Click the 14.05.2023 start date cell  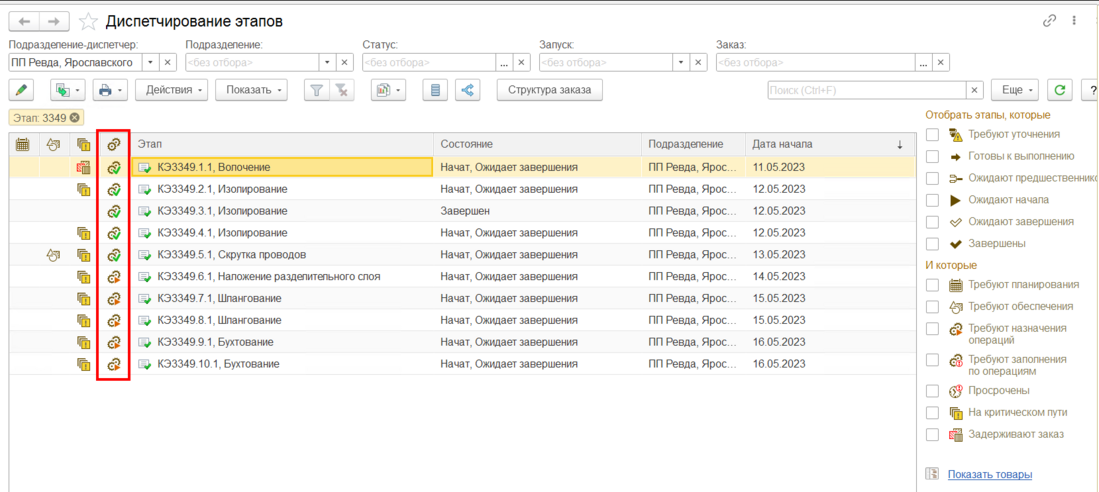click(829, 276)
